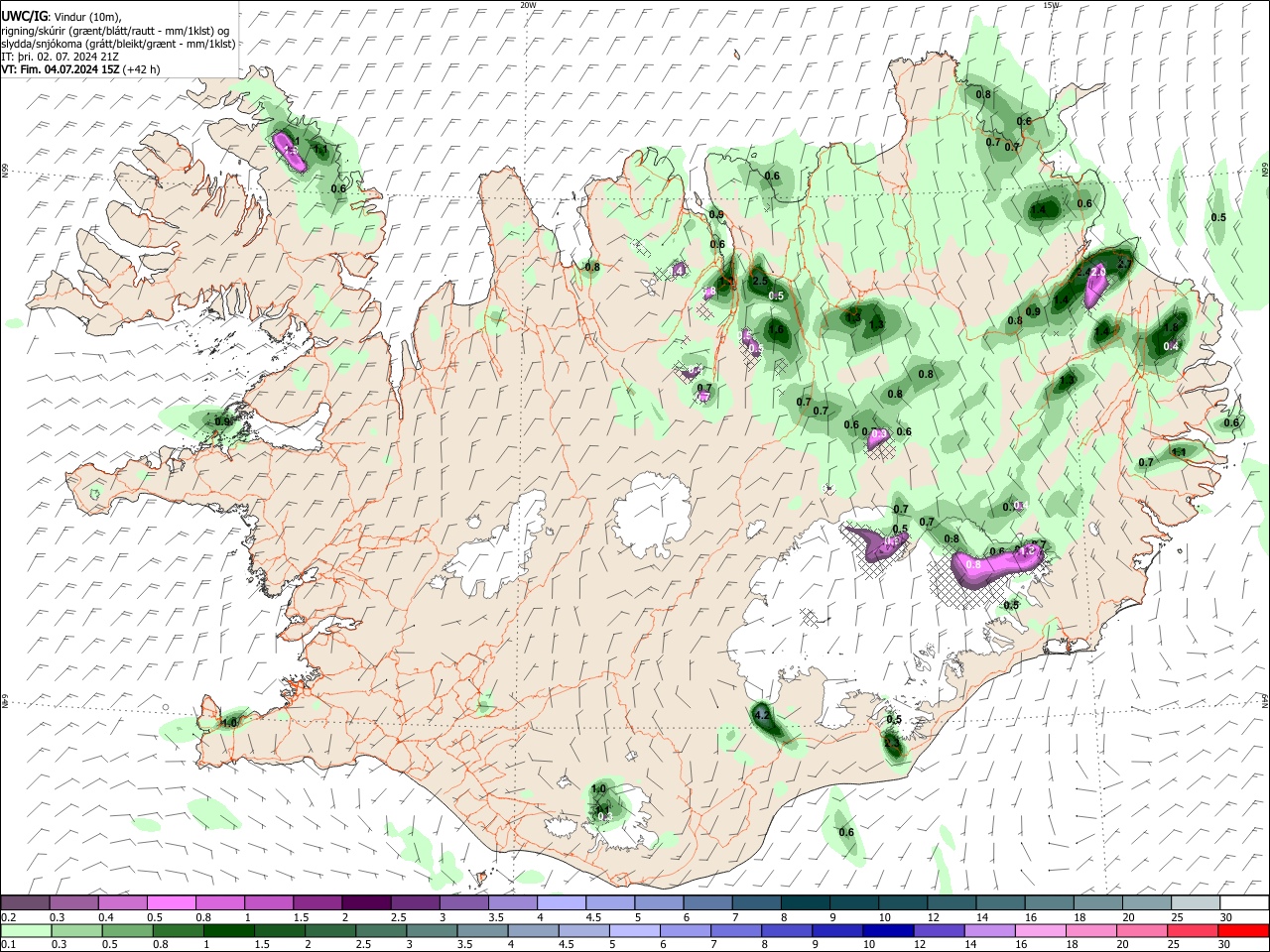Pick the lower blue swatch between 8 and 9

coord(786,930)
